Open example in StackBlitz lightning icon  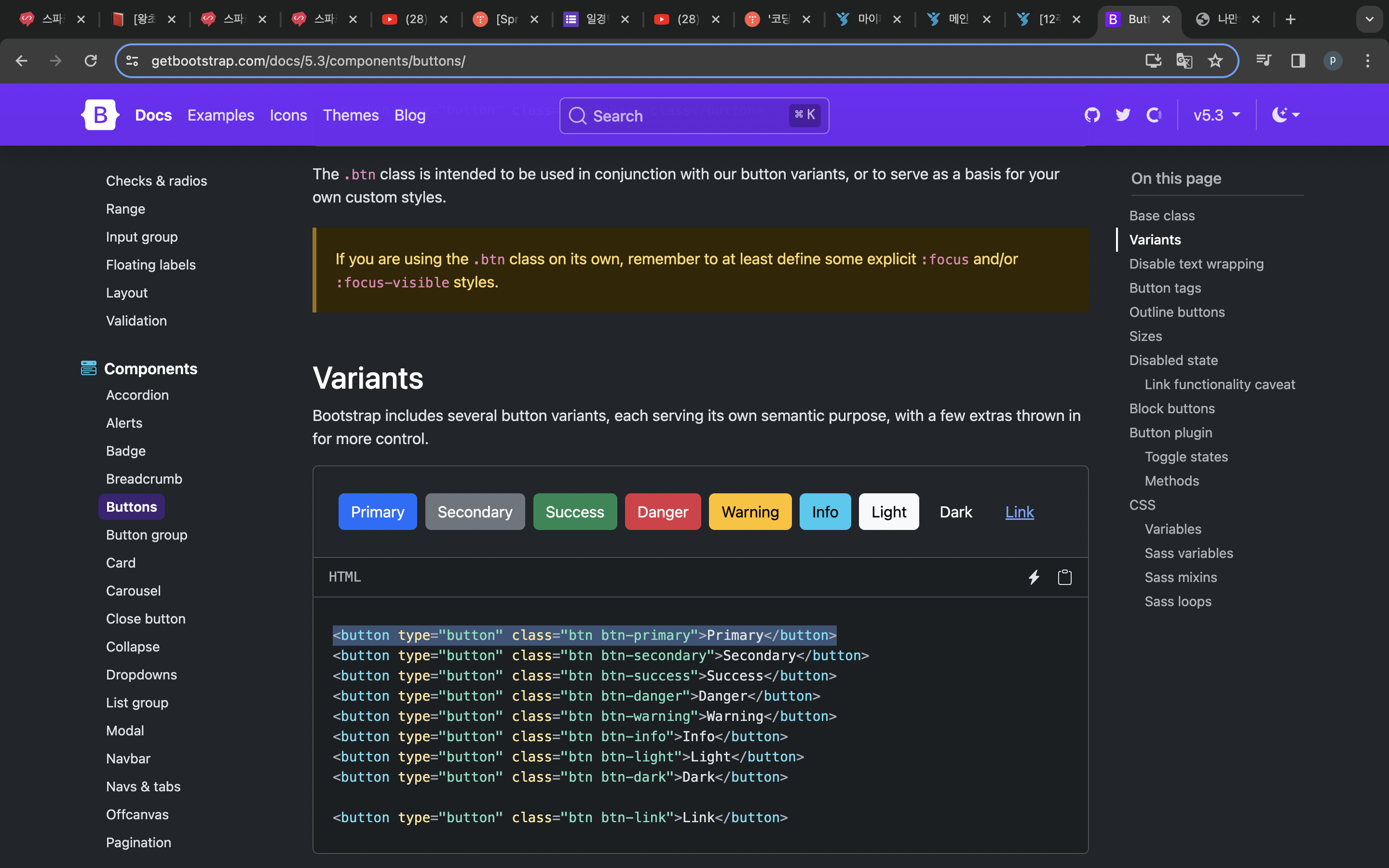pyautogui.click(x=1034, y=577)
